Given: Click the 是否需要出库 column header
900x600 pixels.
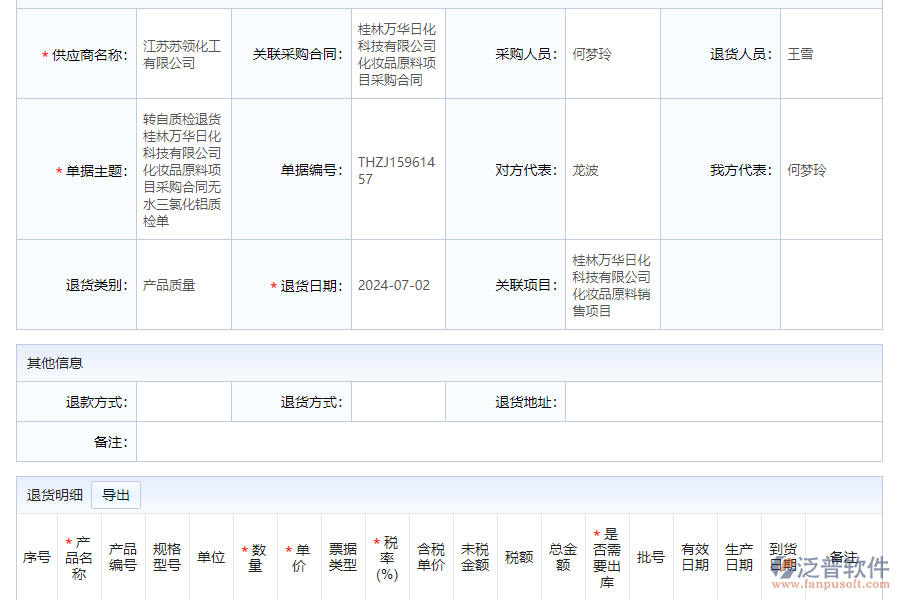Looking at the screenshot, I should pos(605,559).
